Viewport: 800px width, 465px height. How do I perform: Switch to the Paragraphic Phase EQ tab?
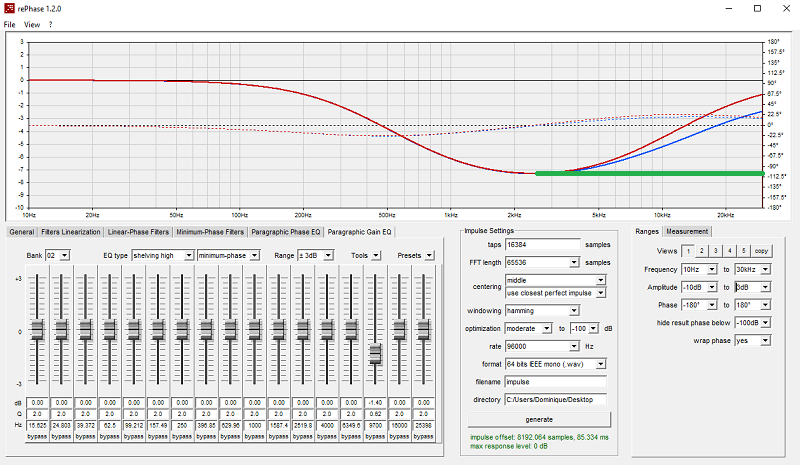click(286, 232)
